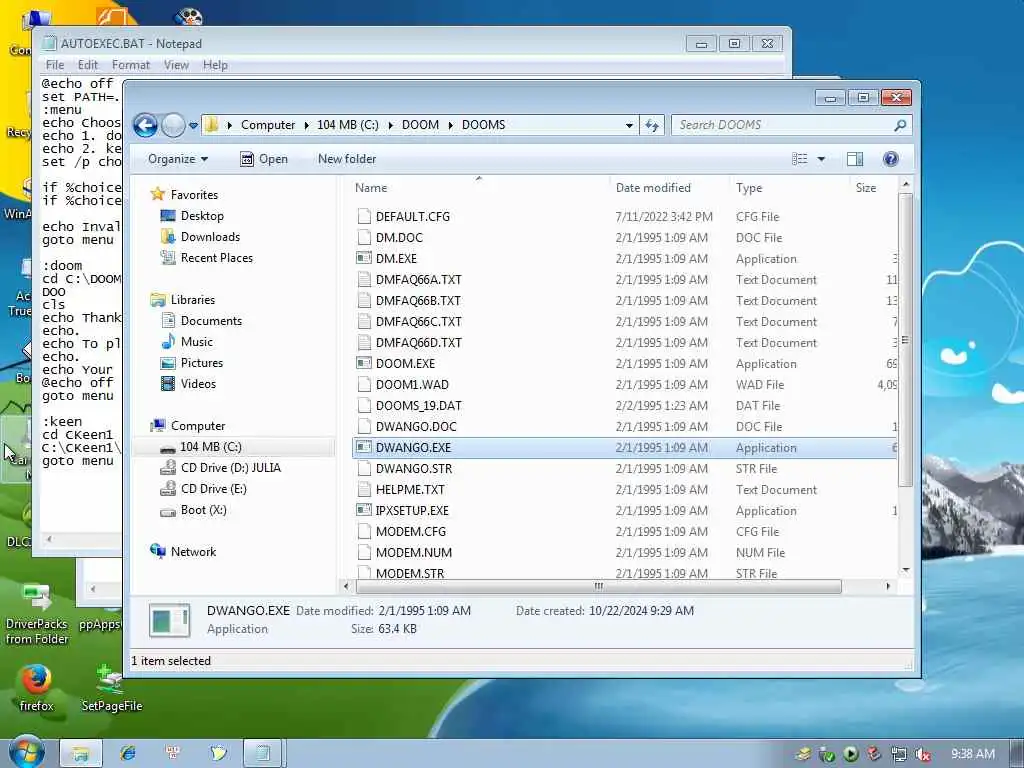
Task: Click the Explorer forward arrow button
Action: tap(173, 125)
